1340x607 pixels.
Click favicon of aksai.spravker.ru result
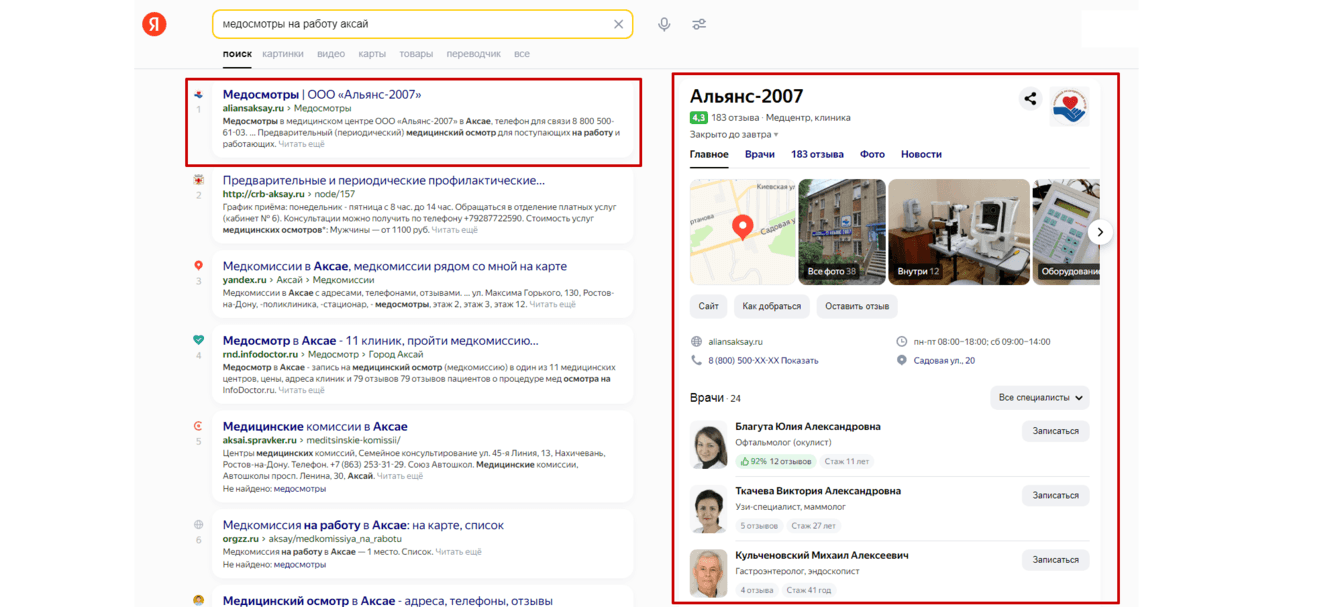(198, 427)
